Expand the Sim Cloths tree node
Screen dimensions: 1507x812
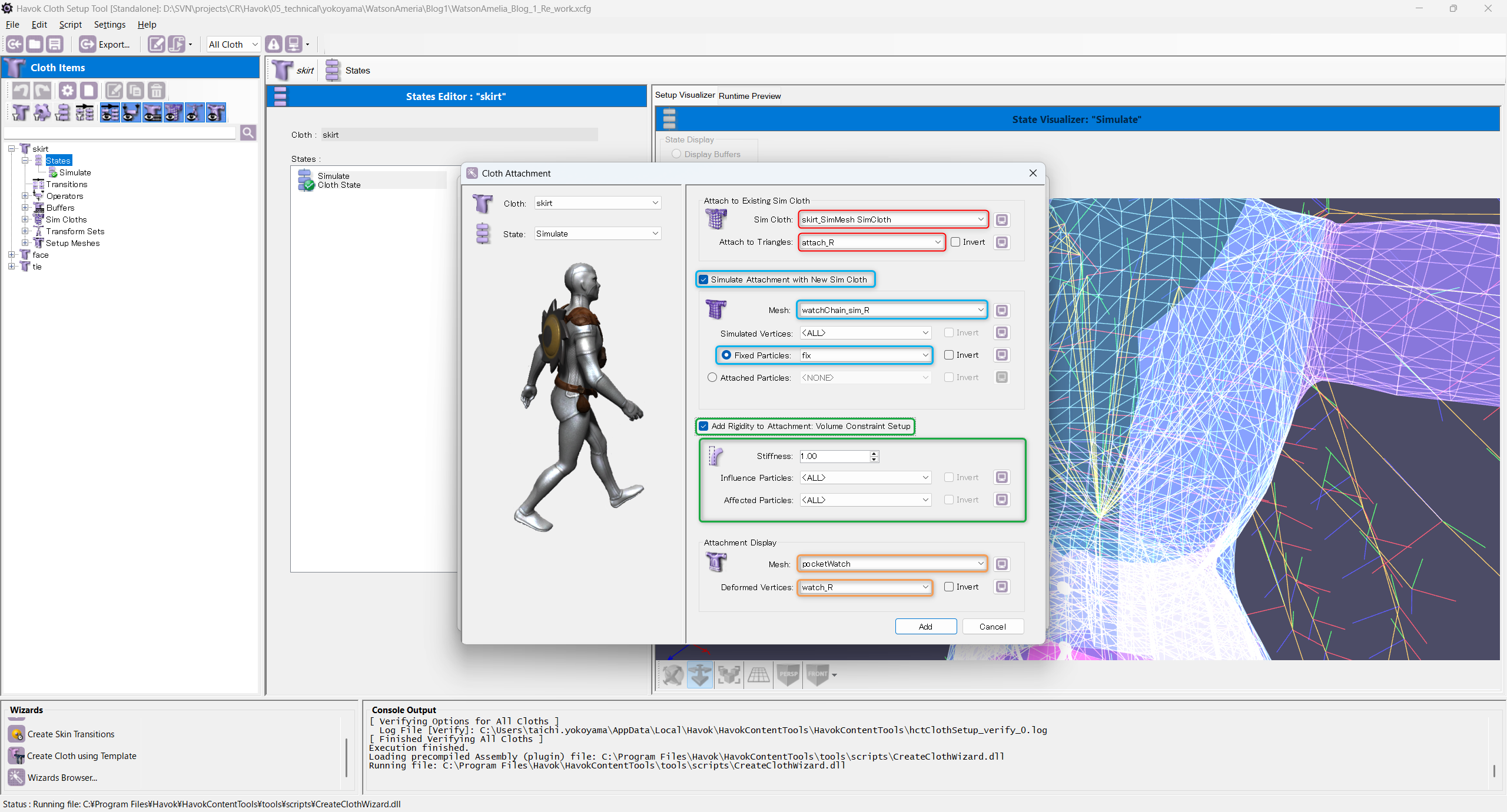pos(25,219)
